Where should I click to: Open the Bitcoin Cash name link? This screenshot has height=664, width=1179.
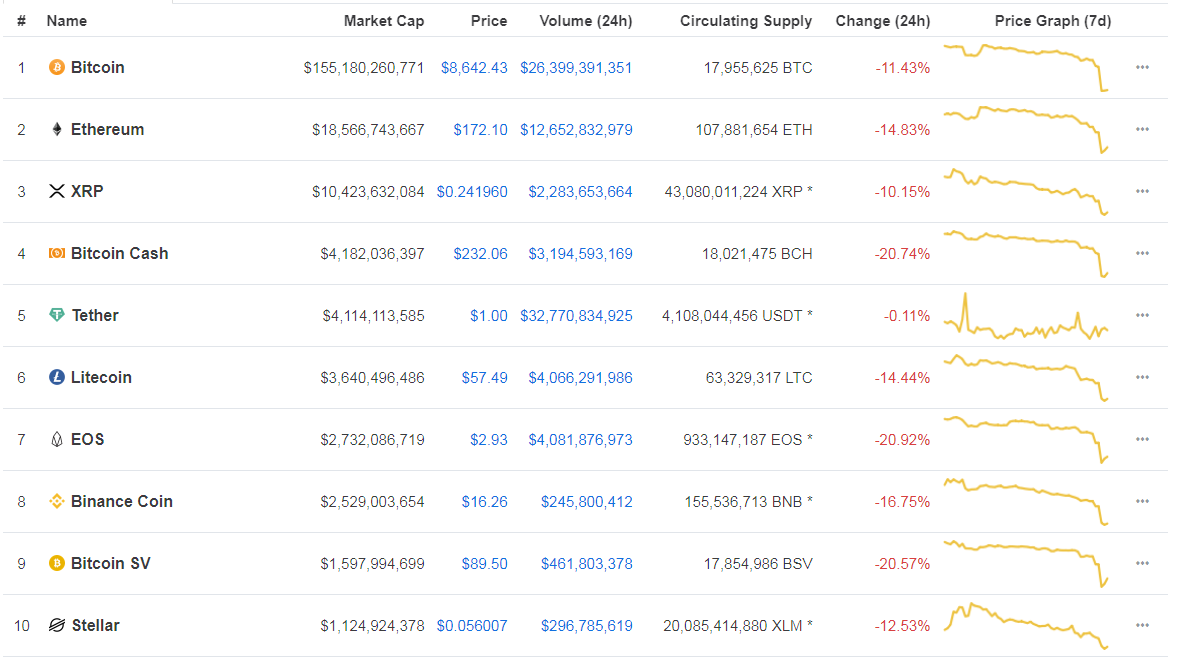coord(119,253)
